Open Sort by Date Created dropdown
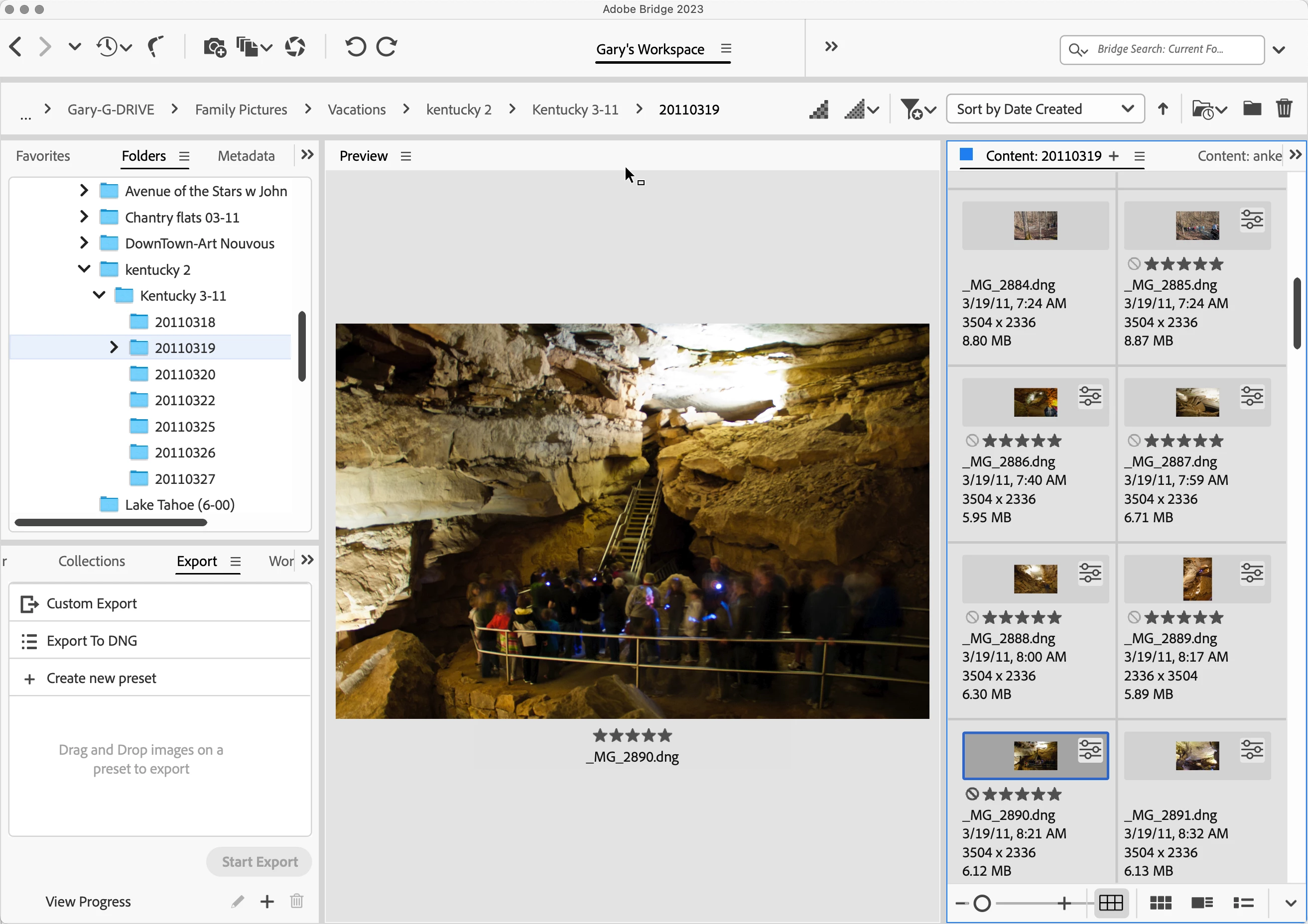 pyautogui.click(x=1044, y=109)
